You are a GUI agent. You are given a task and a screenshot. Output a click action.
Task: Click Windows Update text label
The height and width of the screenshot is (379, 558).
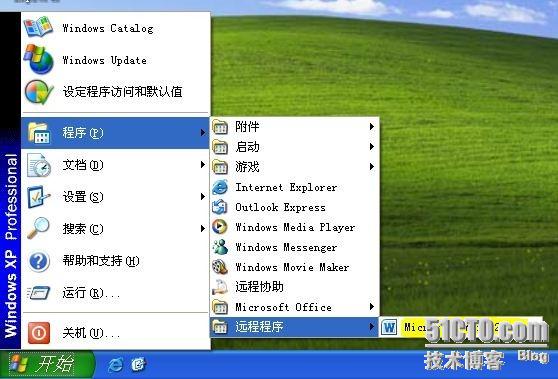point(105,60)
